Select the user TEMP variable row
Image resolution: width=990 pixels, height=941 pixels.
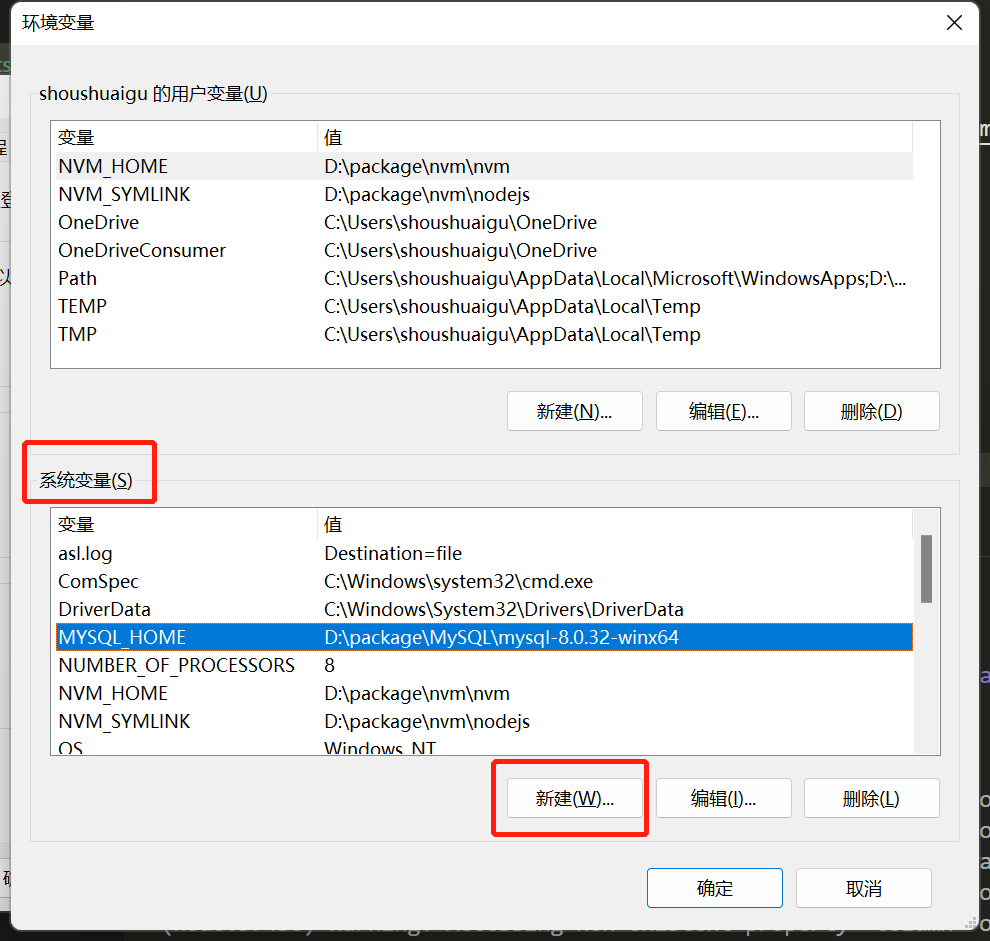pyautogui.click(x=82, y=306)
